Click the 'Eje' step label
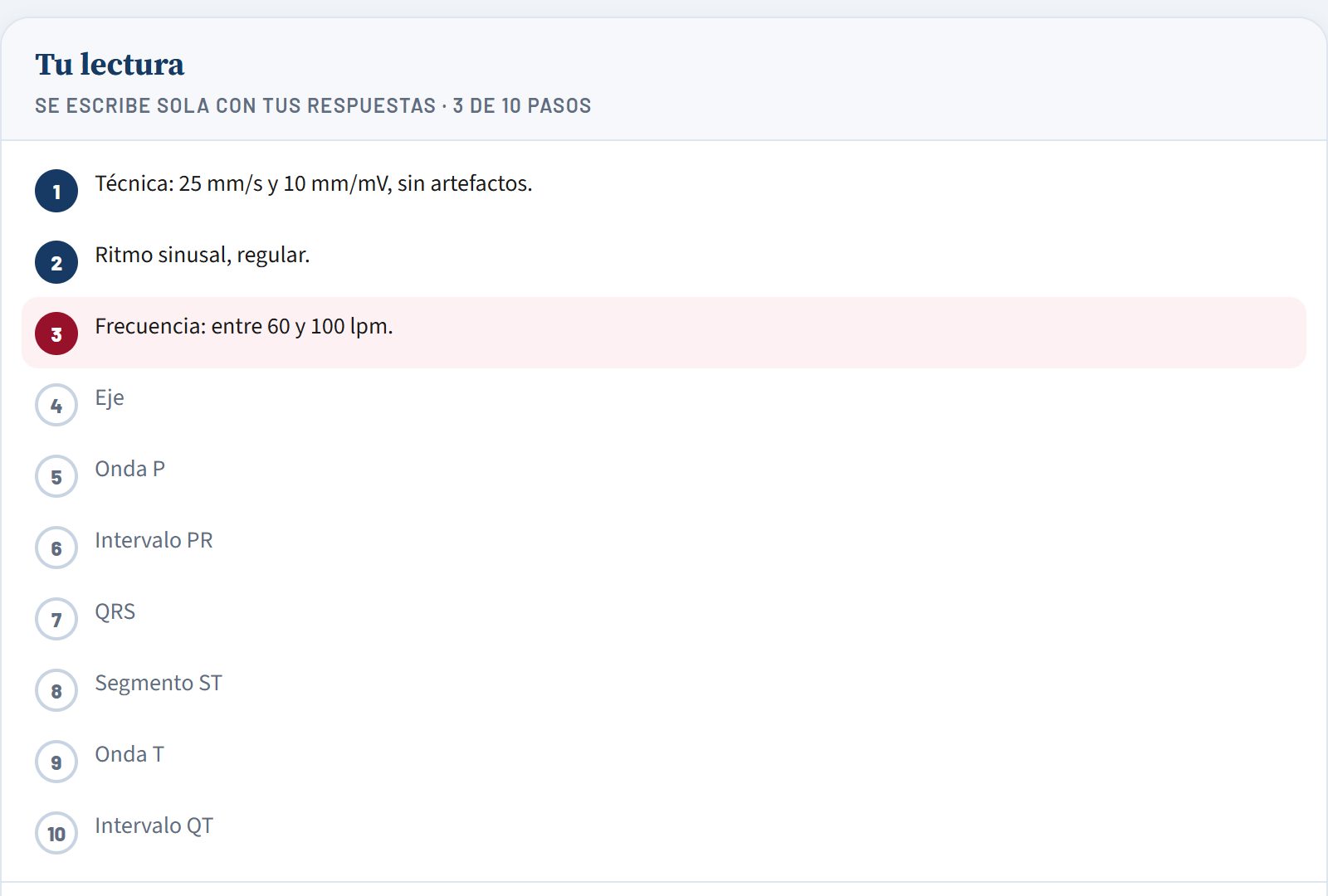This screenshot has width=1328, height=896. point(110,398)
